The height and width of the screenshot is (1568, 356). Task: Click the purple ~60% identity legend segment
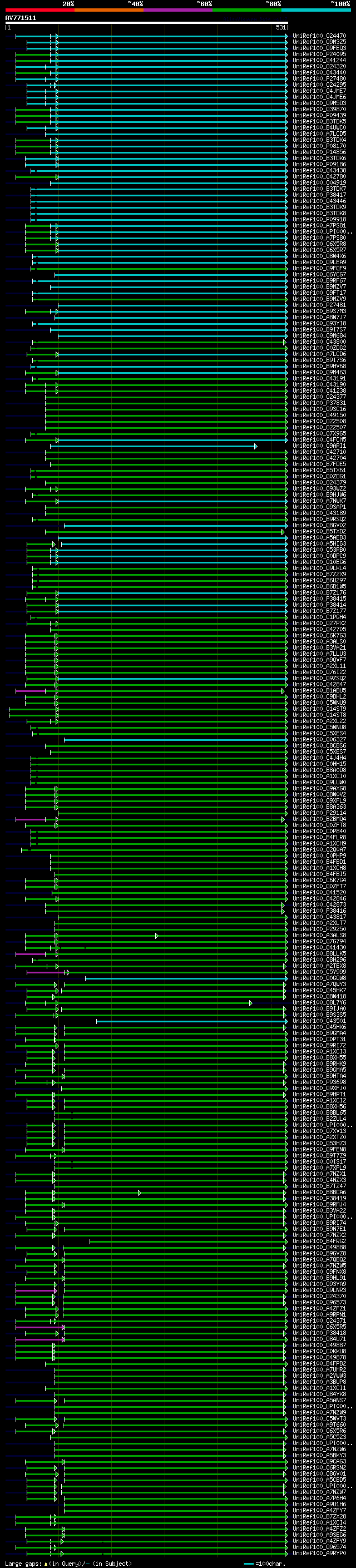click(179, 10)
